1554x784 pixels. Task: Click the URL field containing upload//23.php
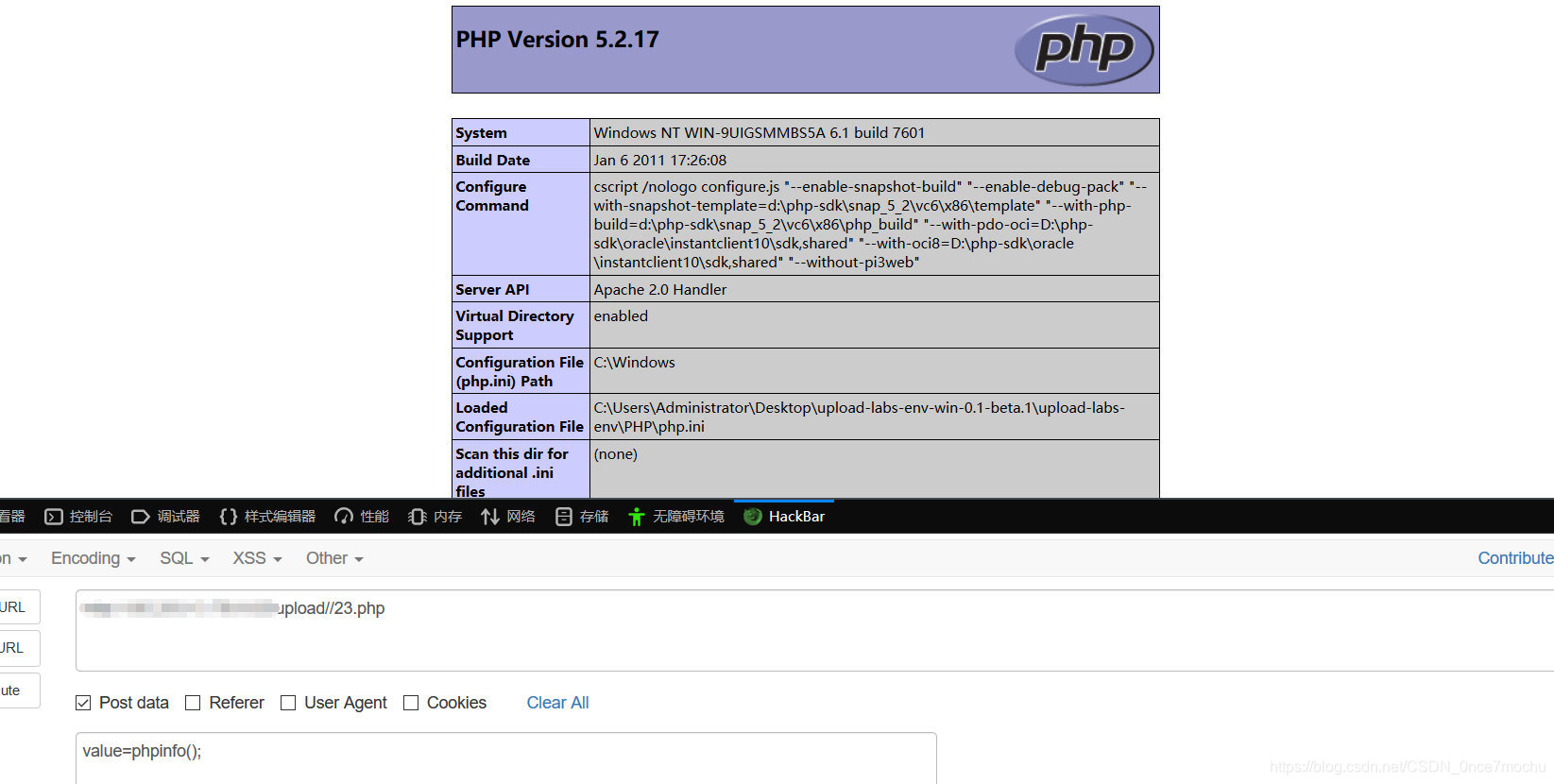pos(814,630)
